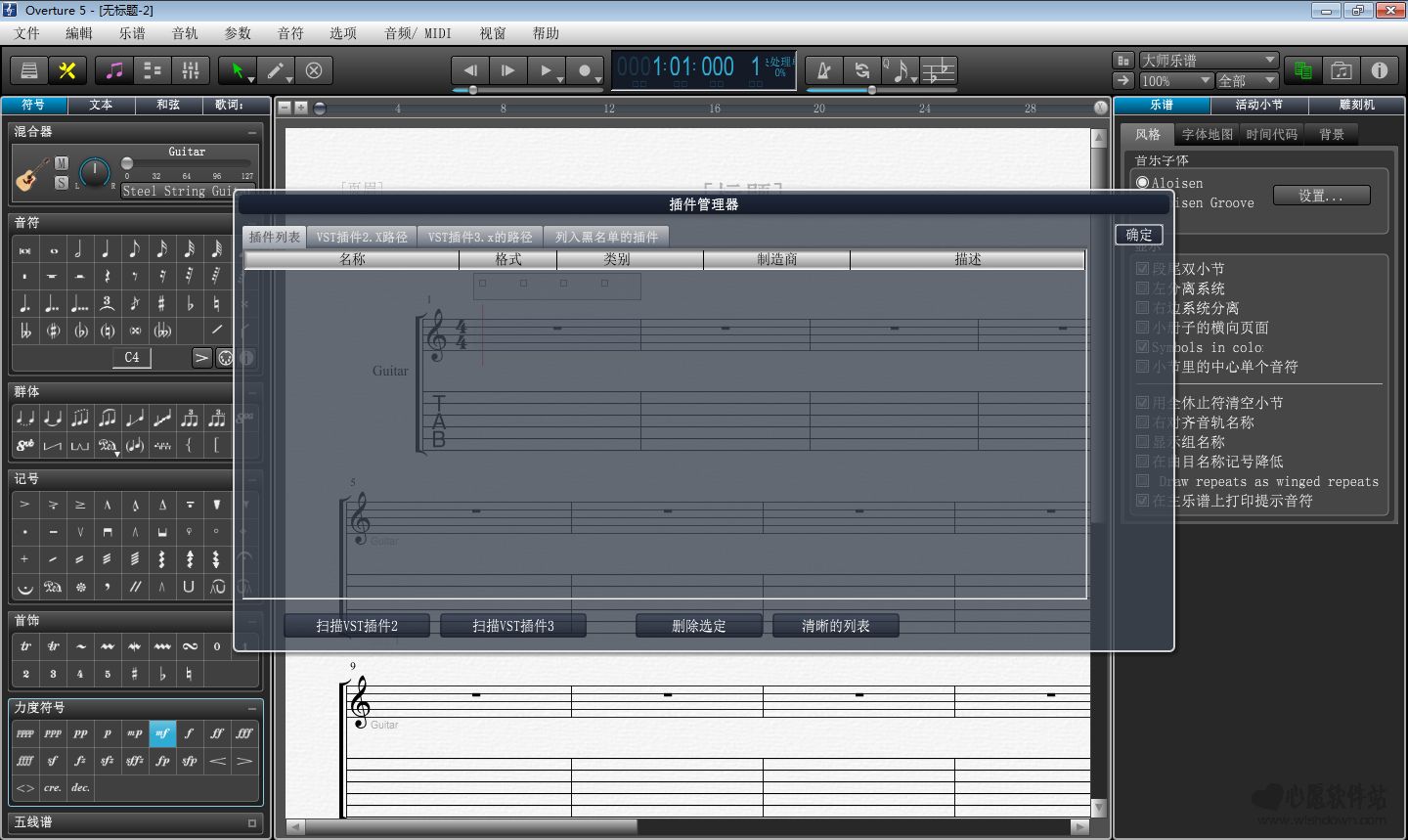
Task: Open the mixer sliders toolbar icon
Action: pyautogui.click(x=191, y=70)
